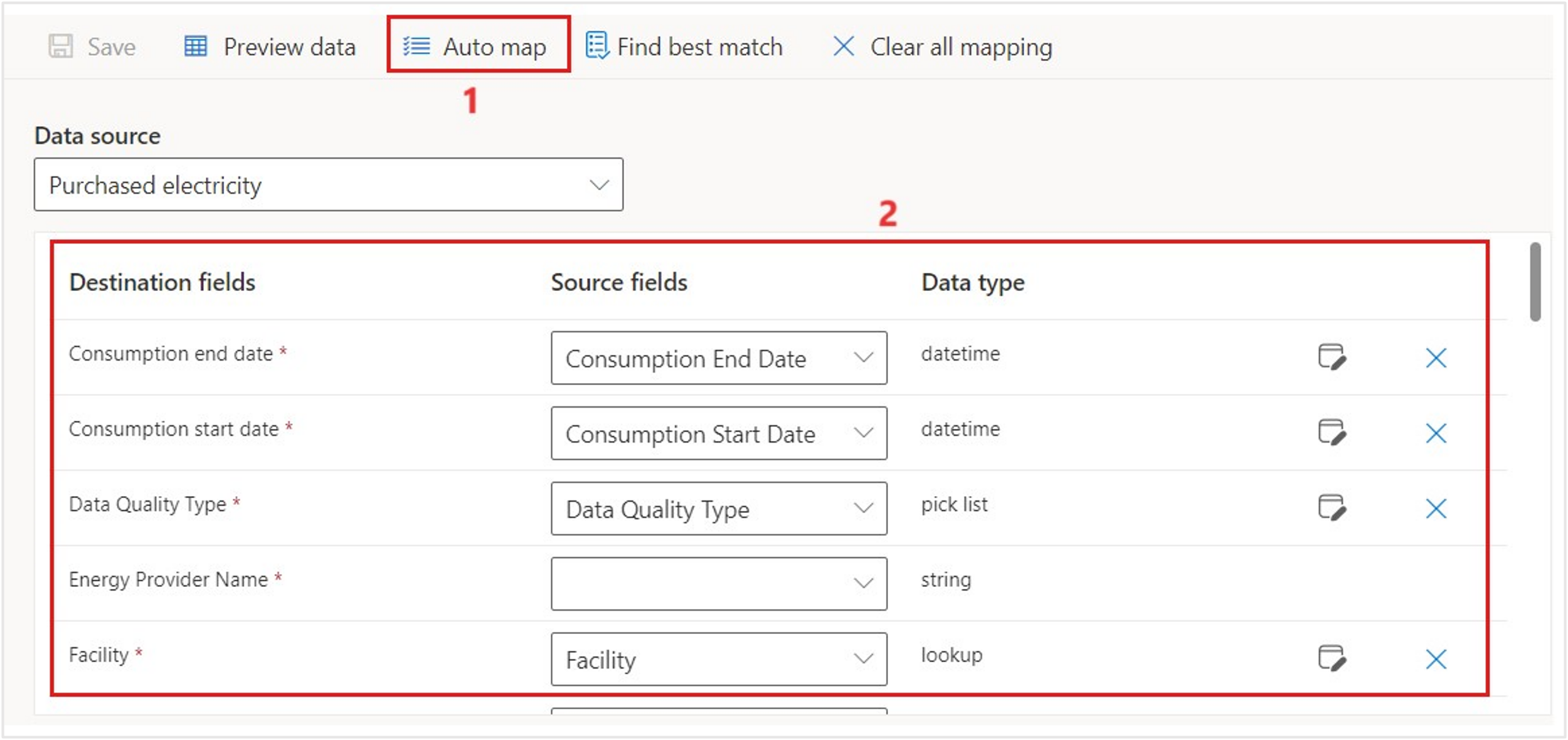Click the Clear all mapping X icon
1568x740 pixels.
[x=843, y=46]
